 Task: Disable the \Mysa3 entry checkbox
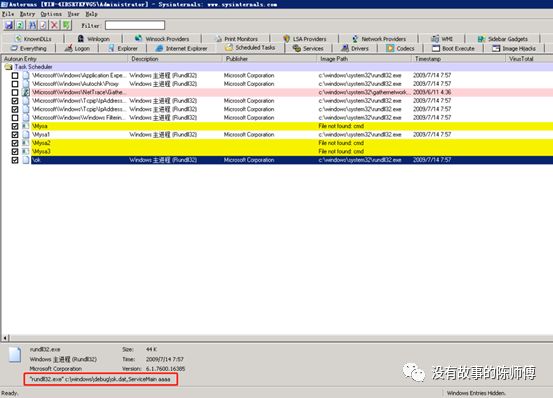[15, 151]
